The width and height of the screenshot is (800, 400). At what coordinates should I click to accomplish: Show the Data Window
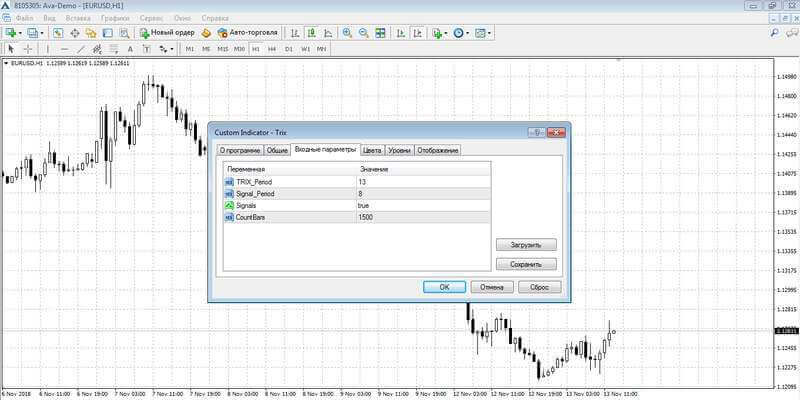(x=74, y=33)
